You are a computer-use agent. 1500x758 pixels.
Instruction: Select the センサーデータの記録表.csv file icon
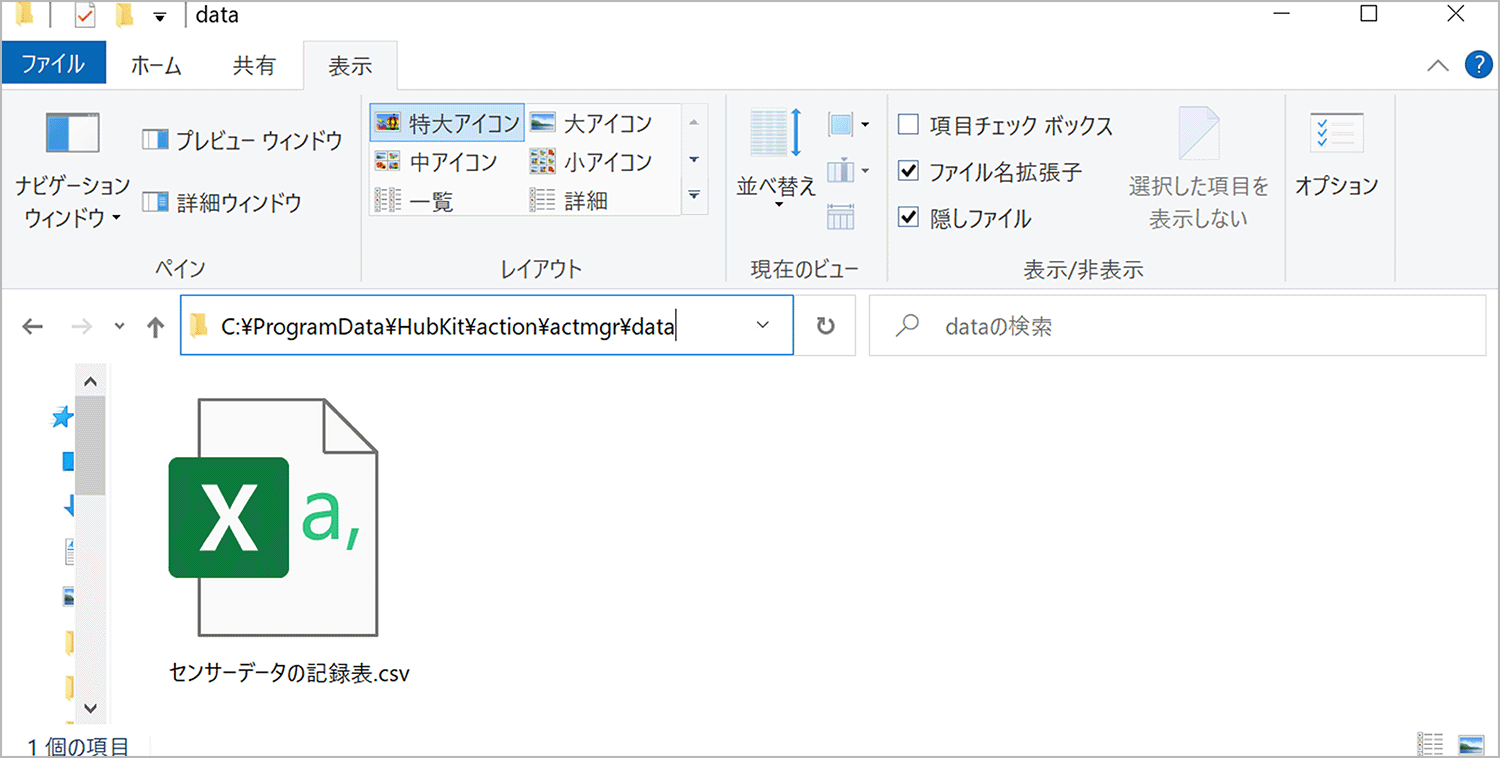click(x=271, y=517)
